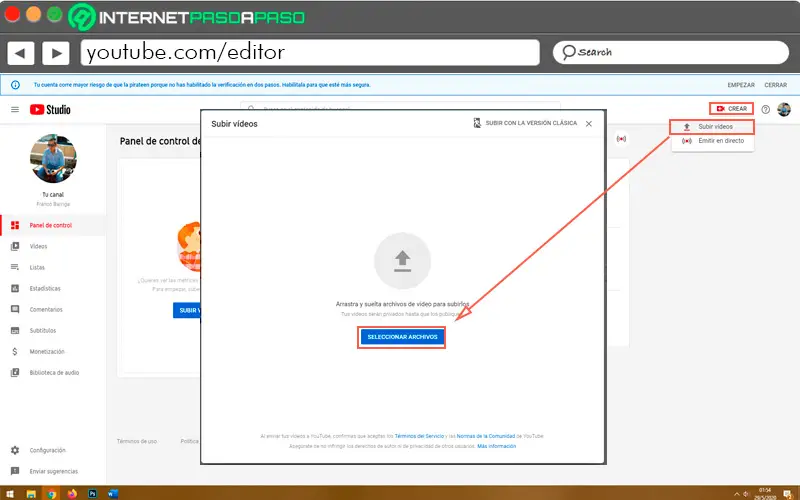The image size is (800, 500).
Task: Open the help question mark icon
Action: click(765, 109)
